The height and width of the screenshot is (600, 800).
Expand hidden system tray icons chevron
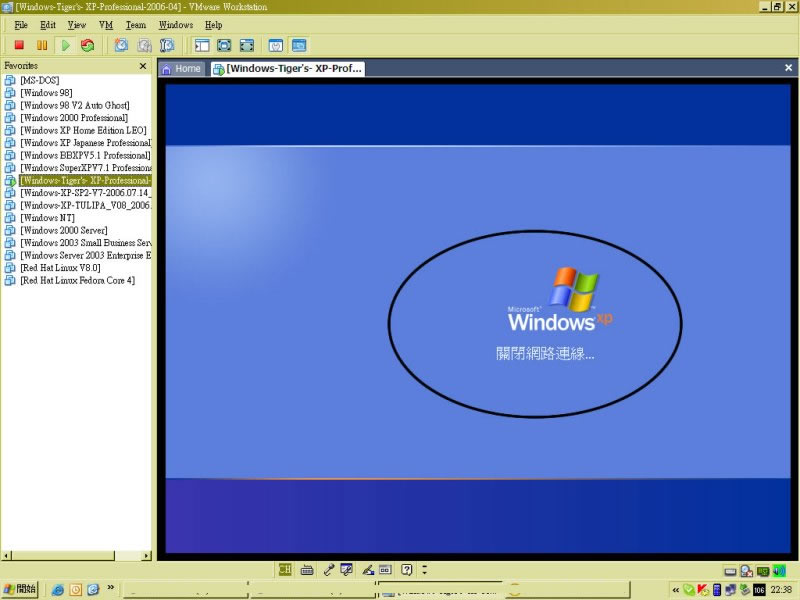point(676,590)
